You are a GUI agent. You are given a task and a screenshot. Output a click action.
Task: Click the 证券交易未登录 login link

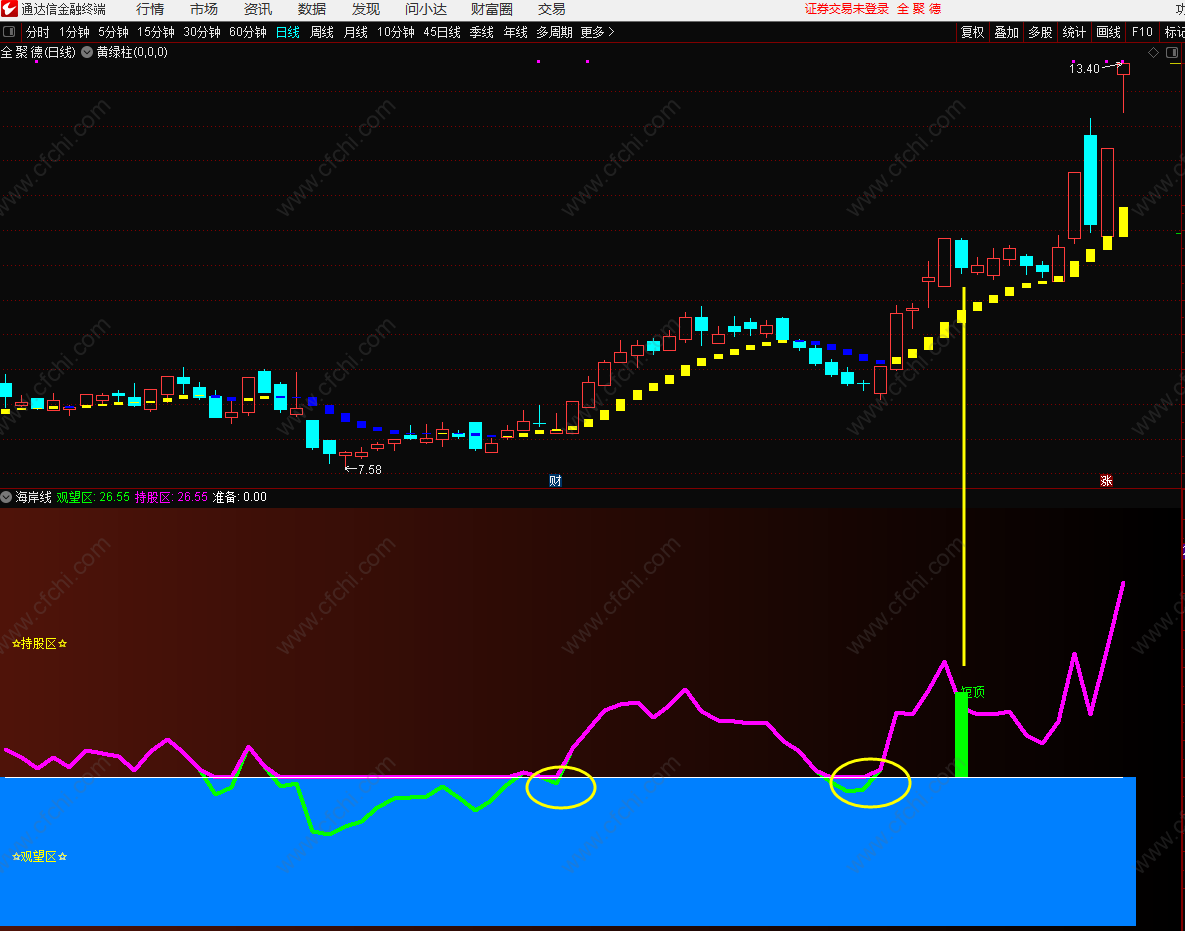(x=846, y=9)
